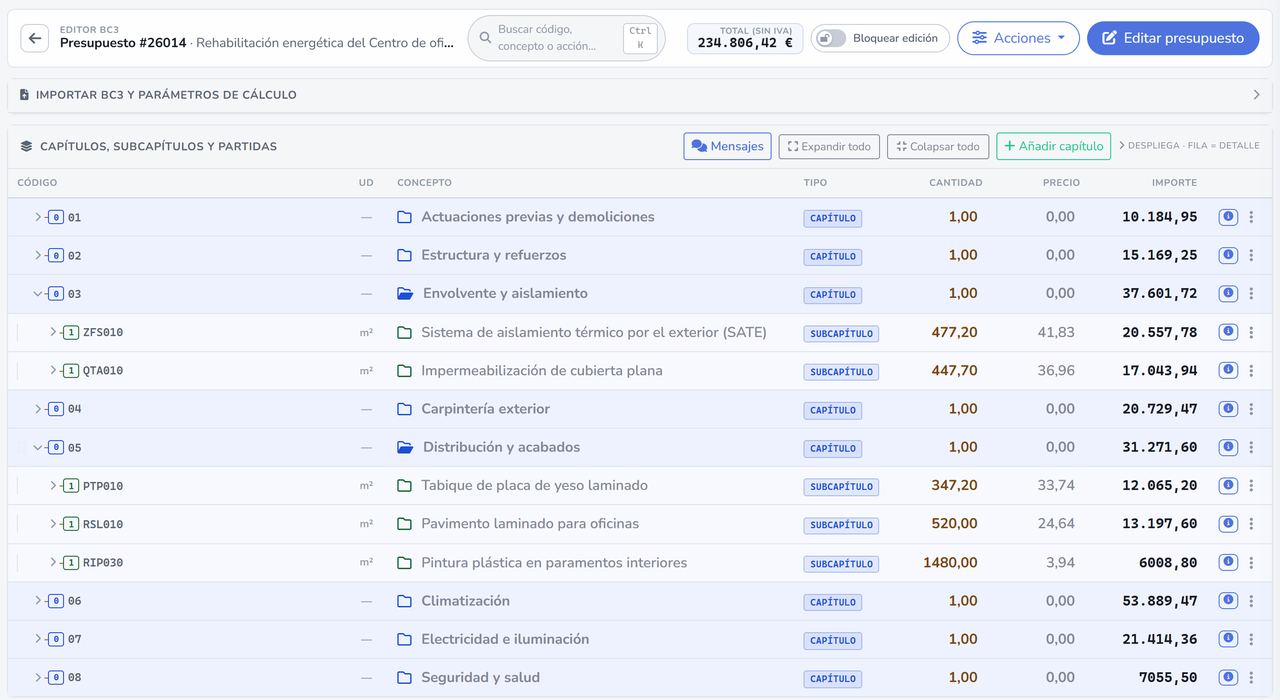Go back using the arrow button
Image resolution: width=1280 pixels, height=700 pixels.
tap(35, 38)
